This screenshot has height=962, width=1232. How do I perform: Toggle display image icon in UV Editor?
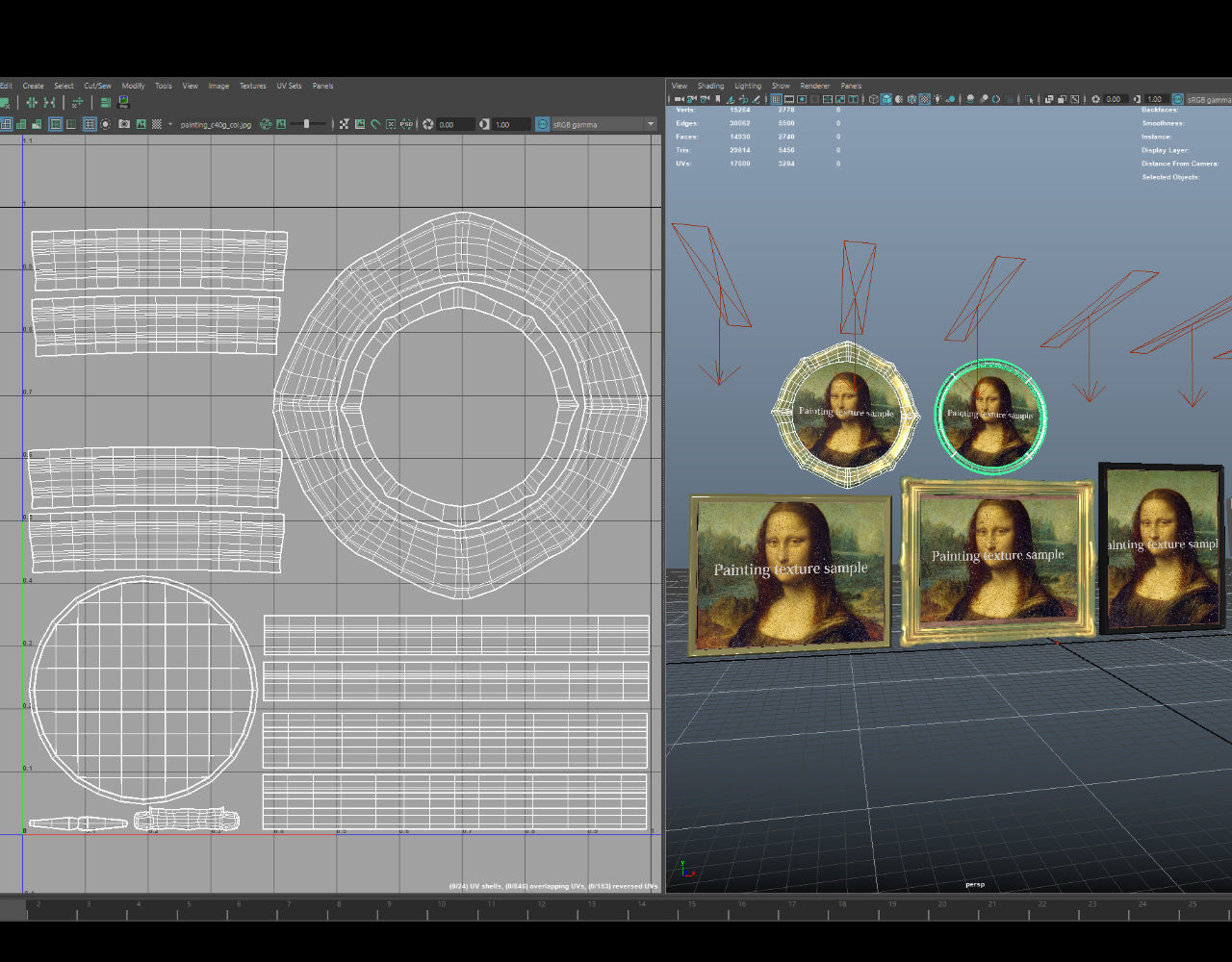point(141,124)
